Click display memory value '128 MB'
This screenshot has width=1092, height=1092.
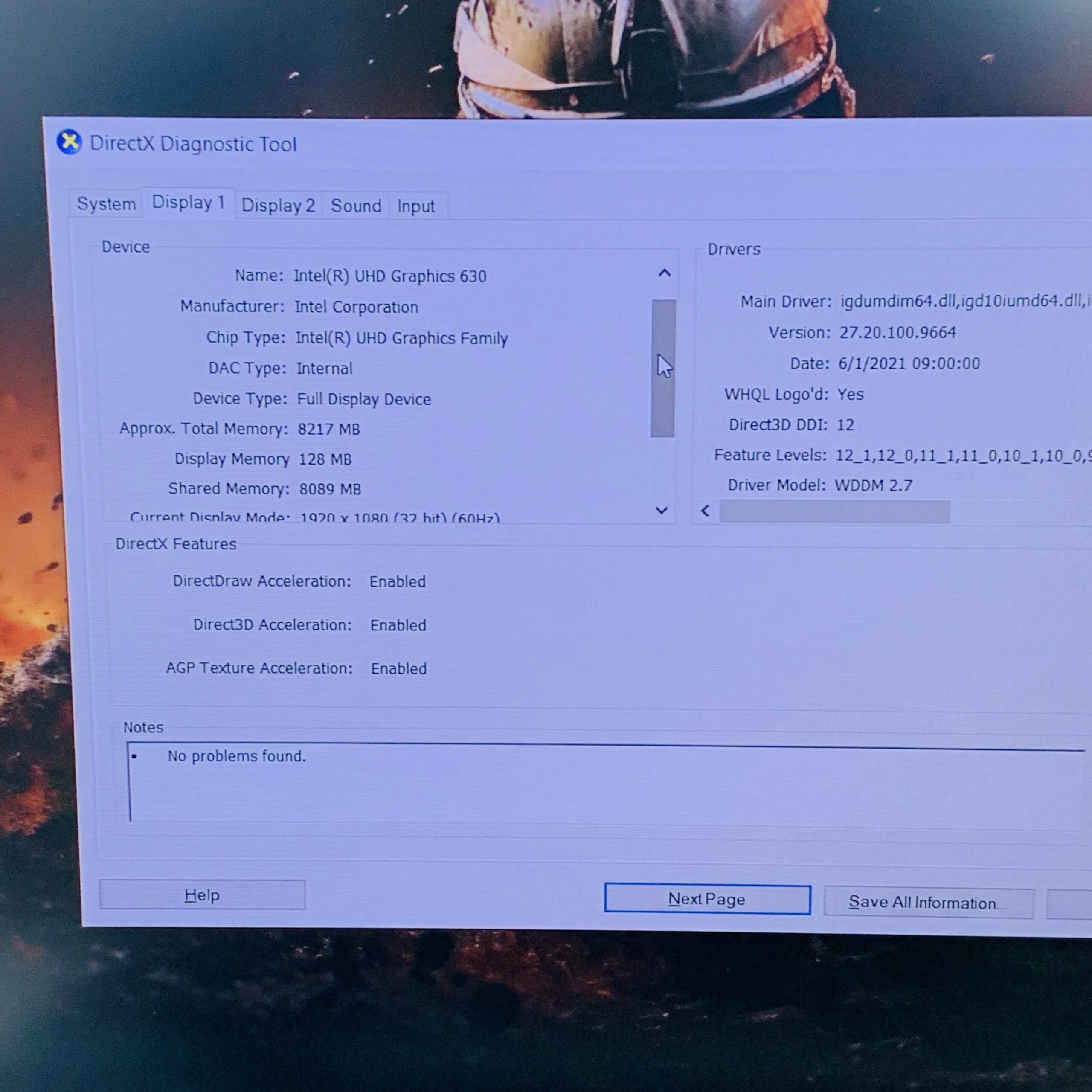point(325,459)
